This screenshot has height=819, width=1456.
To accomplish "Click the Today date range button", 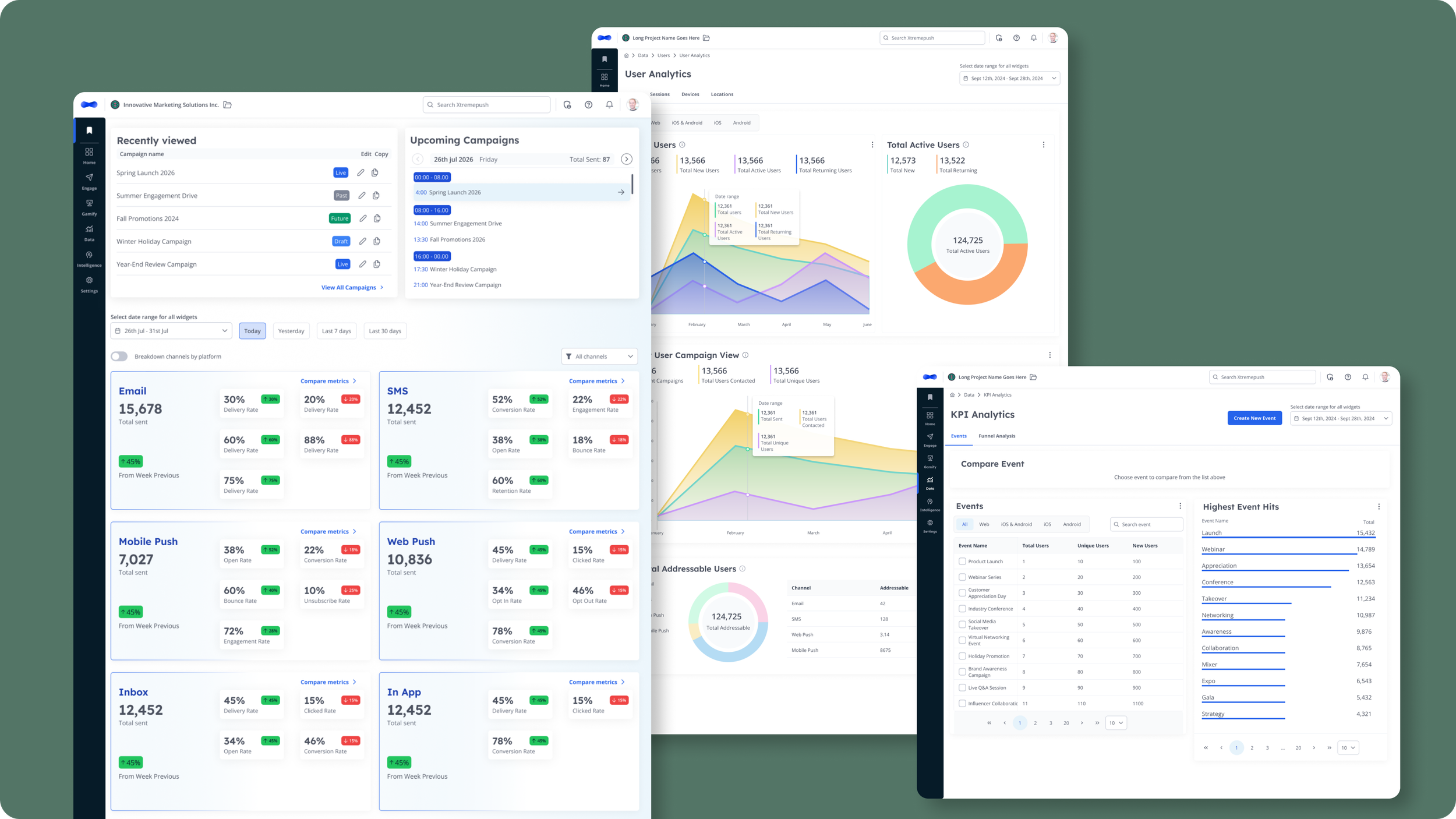I will (x=252, y=331).
